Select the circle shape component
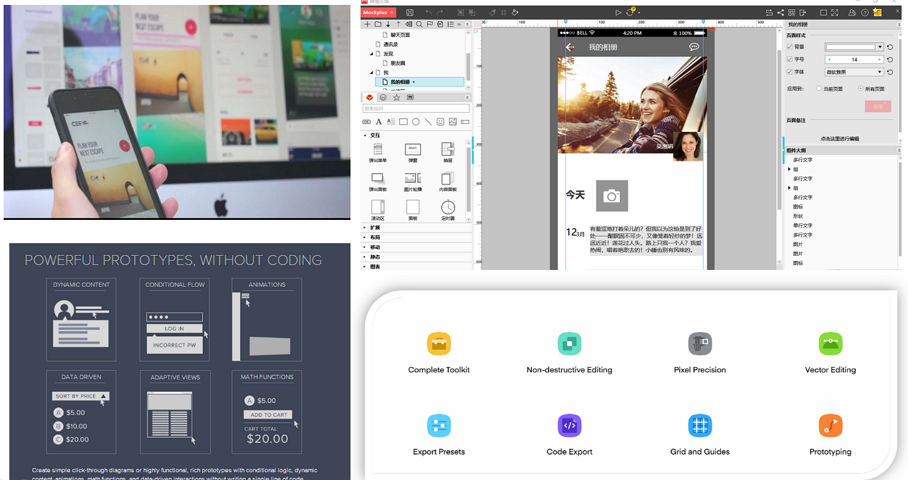The height and width of the screenshot is (480, 908). point(415,122)
